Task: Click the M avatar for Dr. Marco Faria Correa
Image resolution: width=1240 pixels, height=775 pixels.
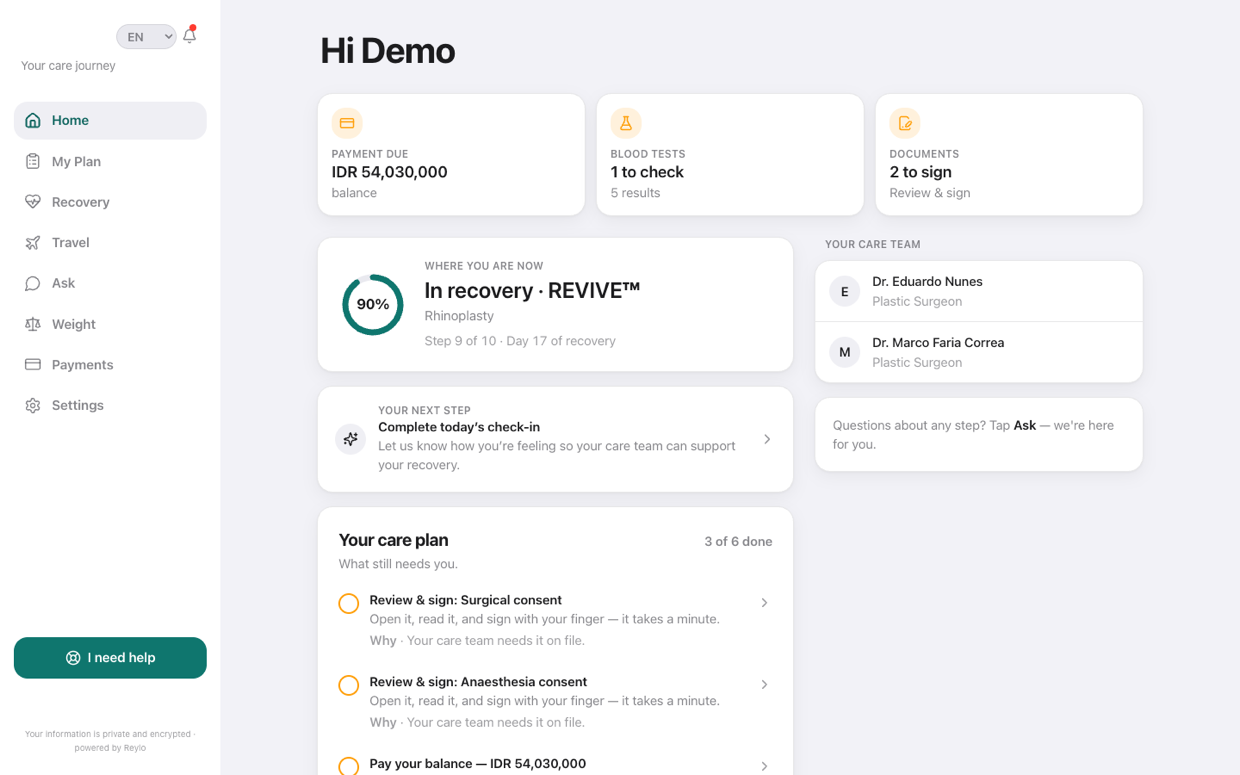Action: click(x=845, y=352)
